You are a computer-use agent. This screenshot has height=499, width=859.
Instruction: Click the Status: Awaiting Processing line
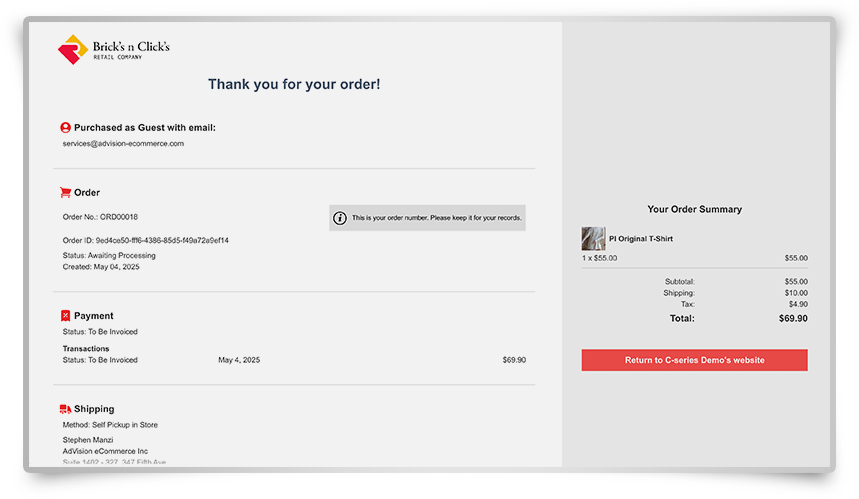(109, 255)
